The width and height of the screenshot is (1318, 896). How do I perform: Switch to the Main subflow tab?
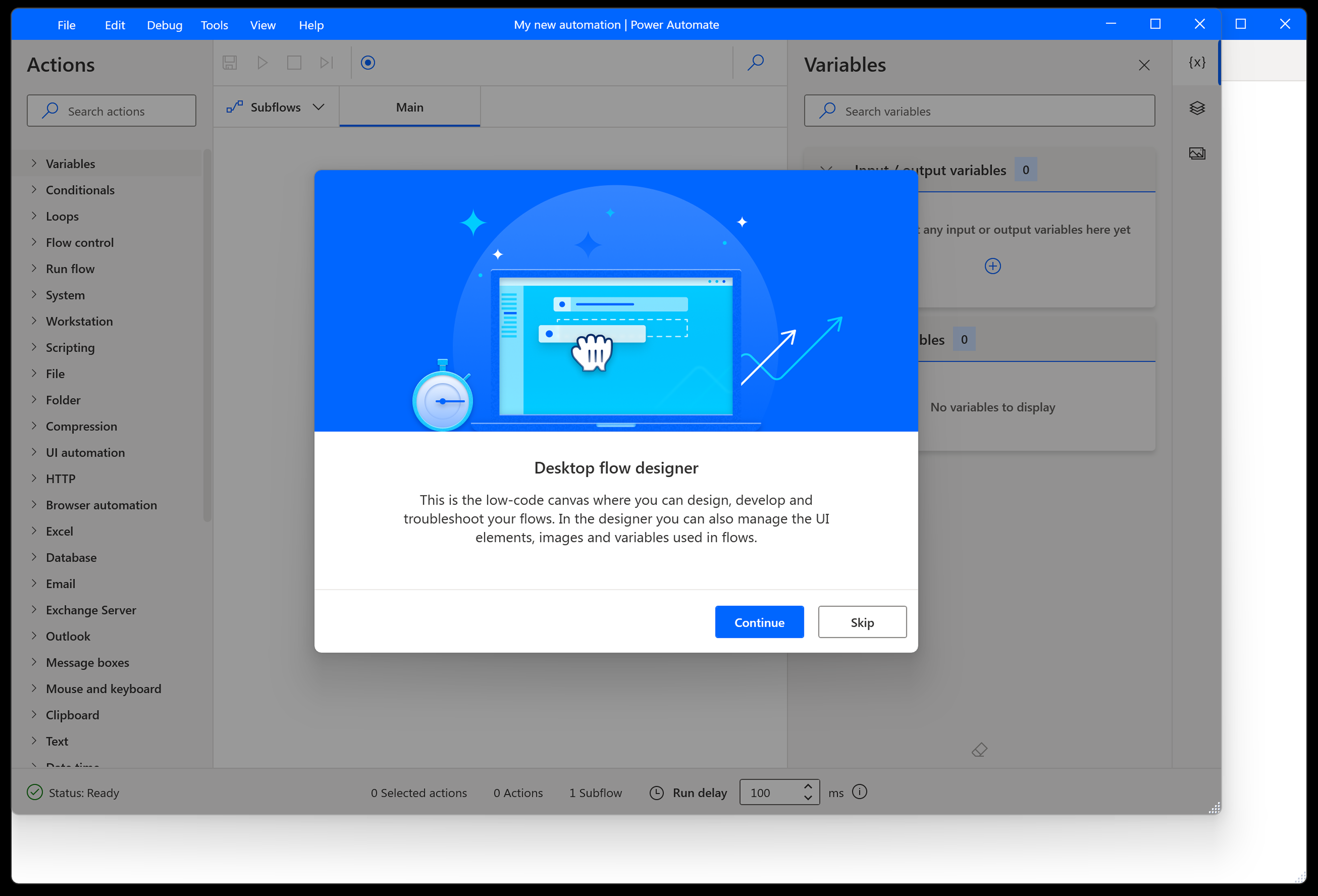point(409,107)
